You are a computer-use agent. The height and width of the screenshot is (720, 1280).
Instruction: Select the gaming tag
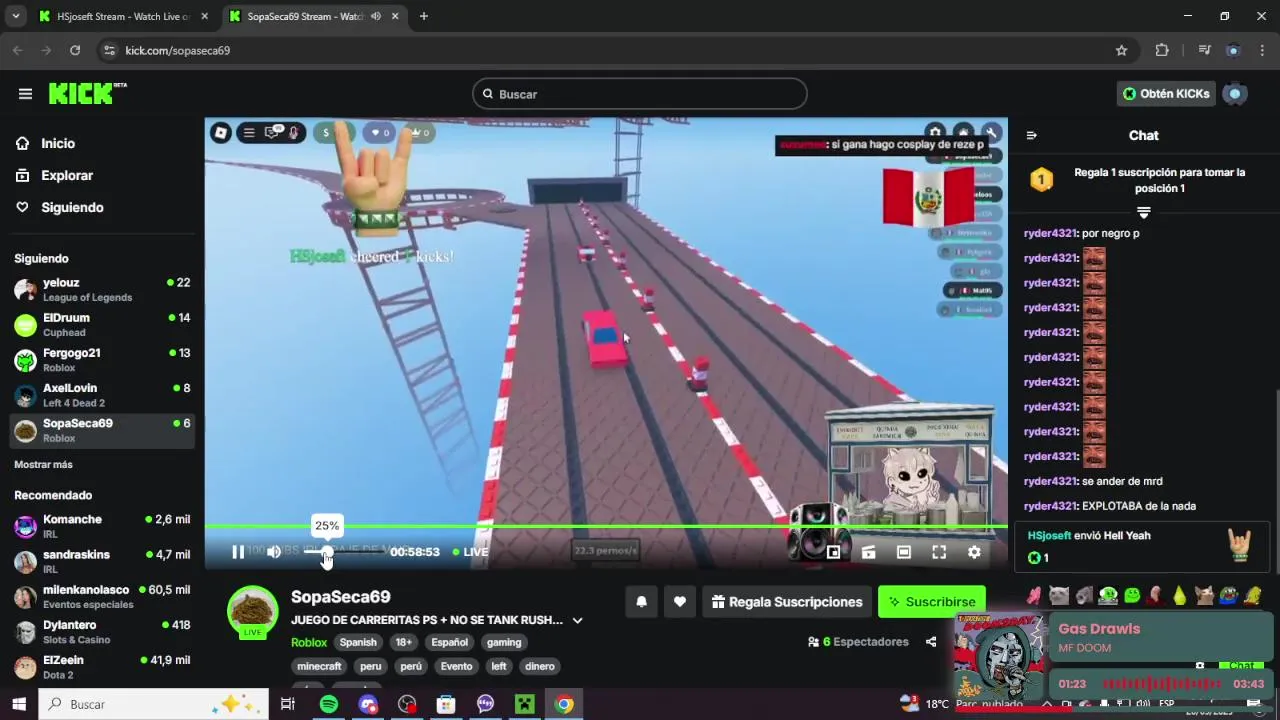(504, 643)
